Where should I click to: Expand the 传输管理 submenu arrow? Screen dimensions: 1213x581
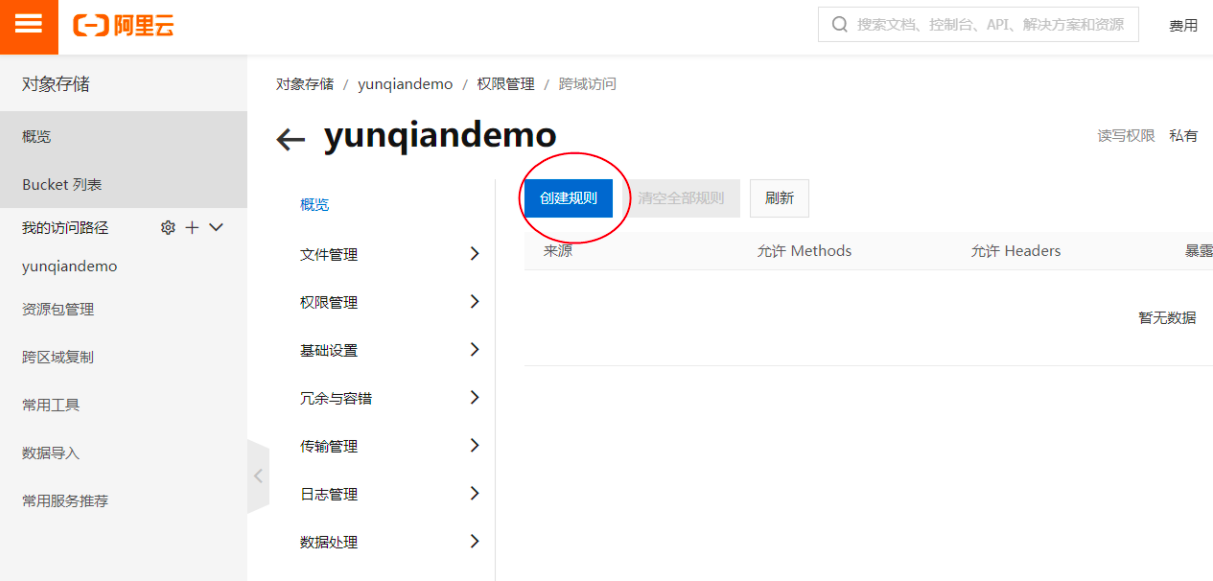(x=475, y=446)
